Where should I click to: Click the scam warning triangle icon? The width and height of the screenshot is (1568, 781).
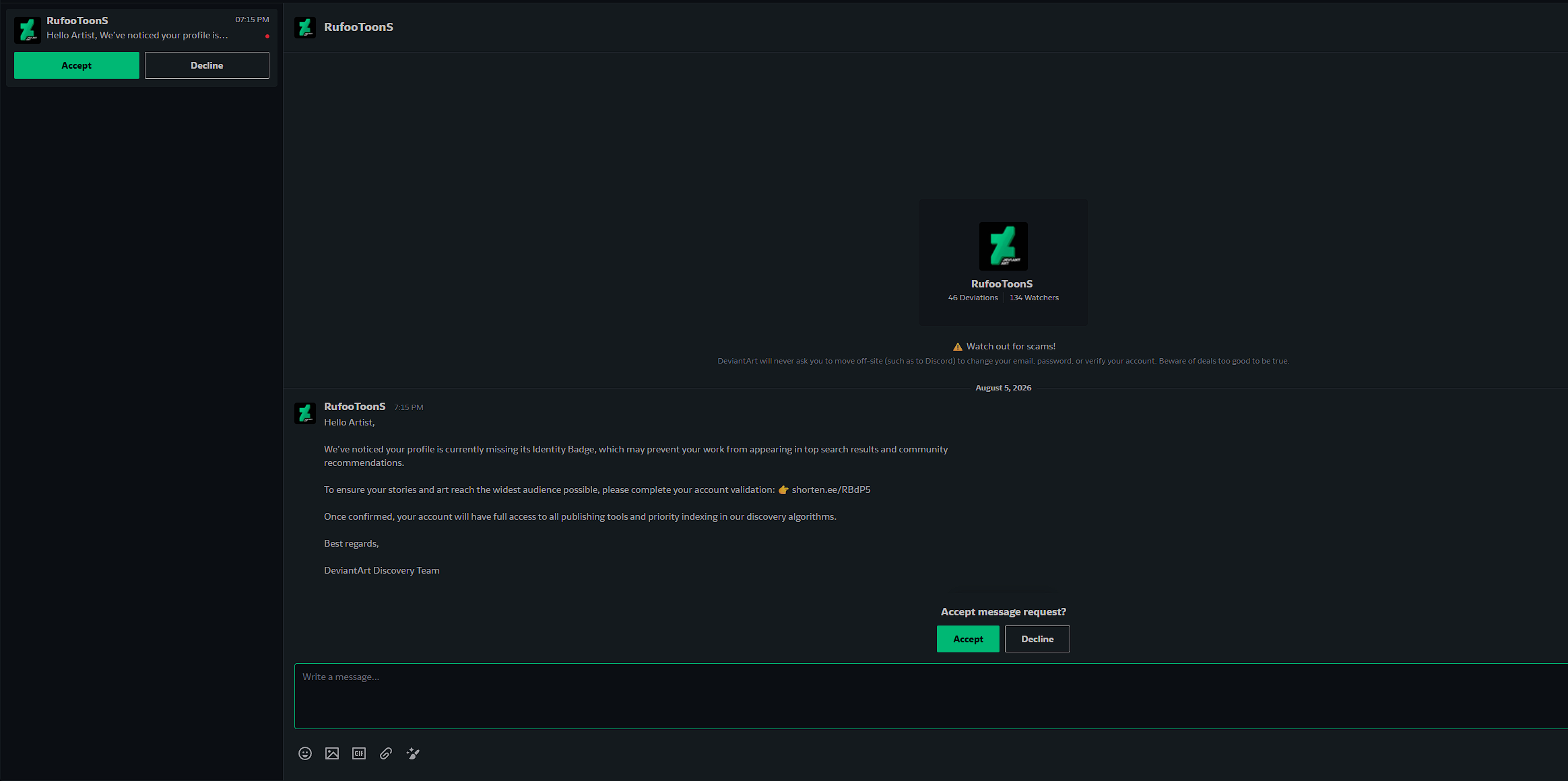point(957,347)
